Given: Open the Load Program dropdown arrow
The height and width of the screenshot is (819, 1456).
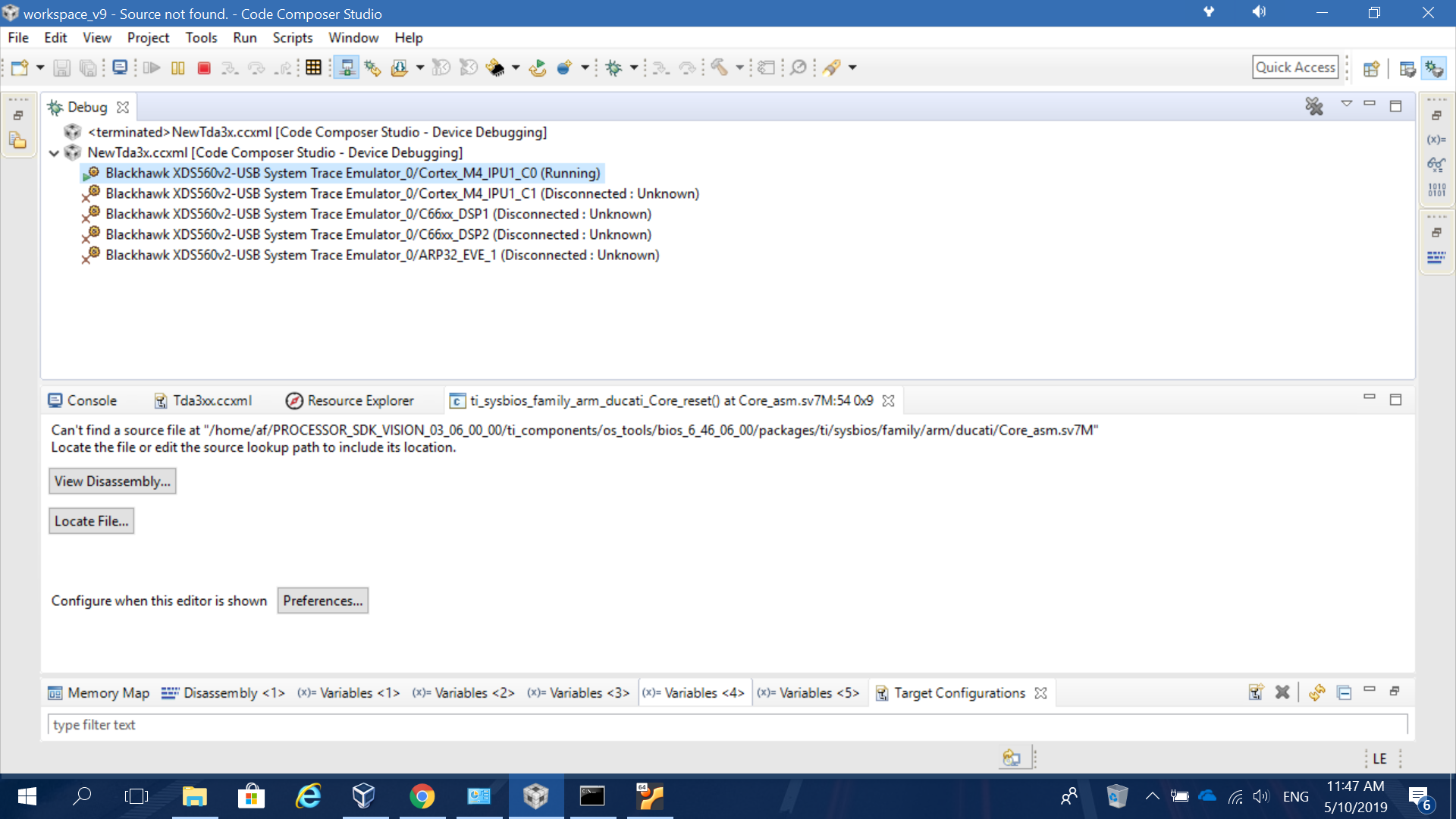Looking at the screenshot, I should [419, 67].
